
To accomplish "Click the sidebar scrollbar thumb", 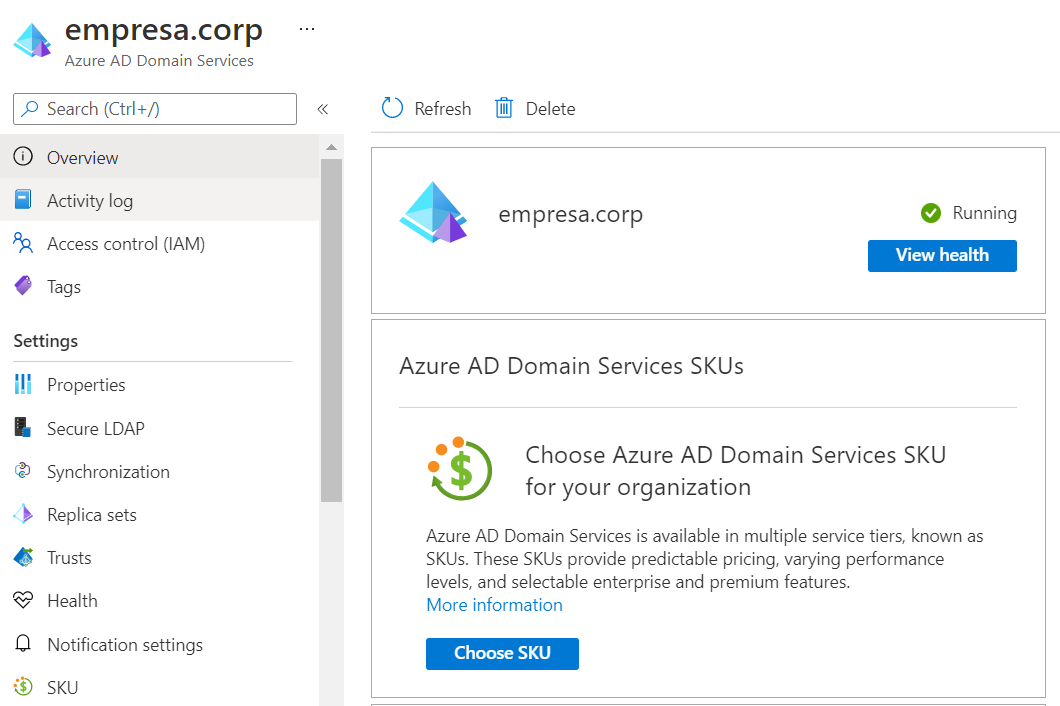I will [331, 331].
